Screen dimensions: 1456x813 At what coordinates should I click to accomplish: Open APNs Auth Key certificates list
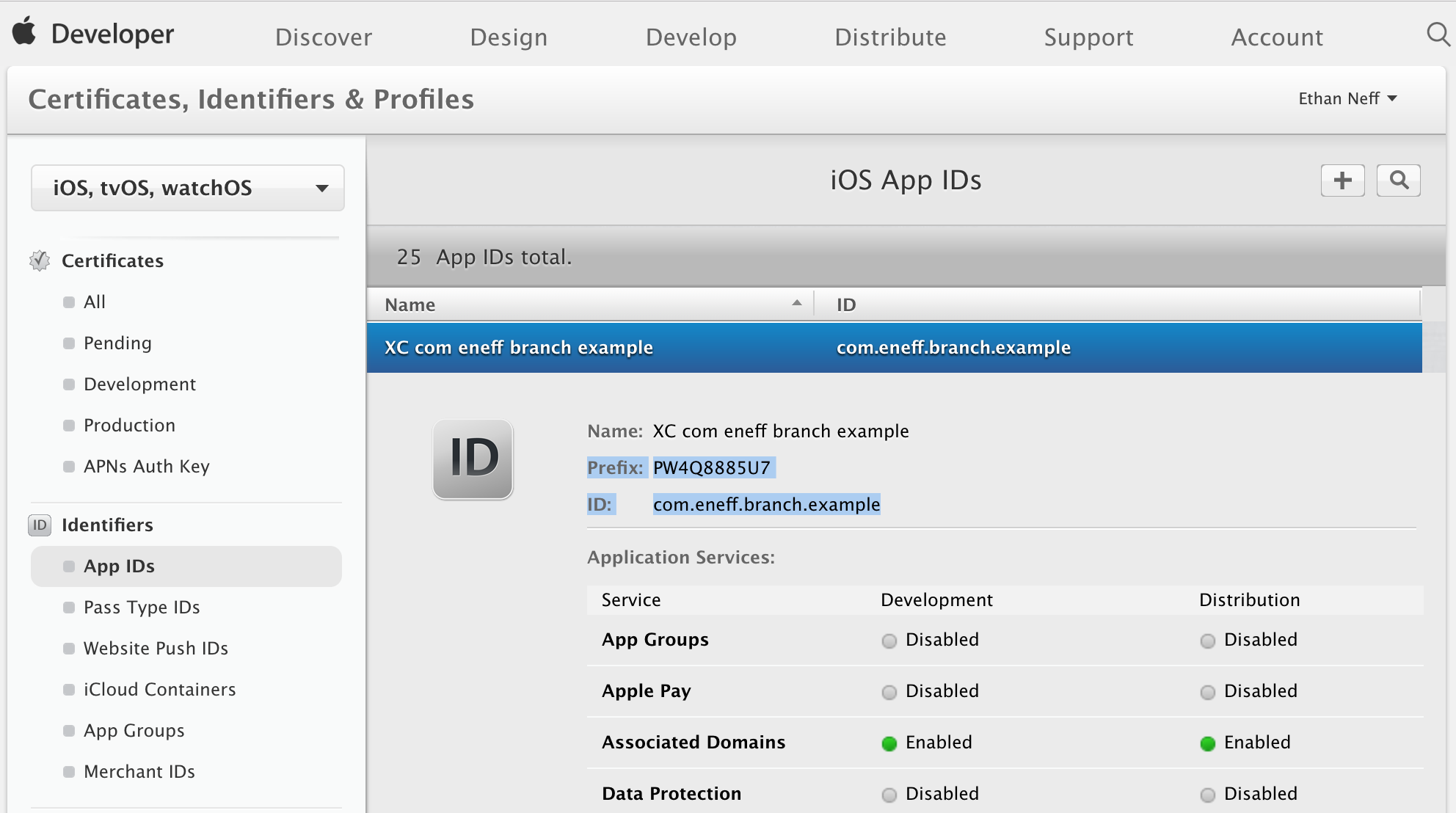coord(147,467)
